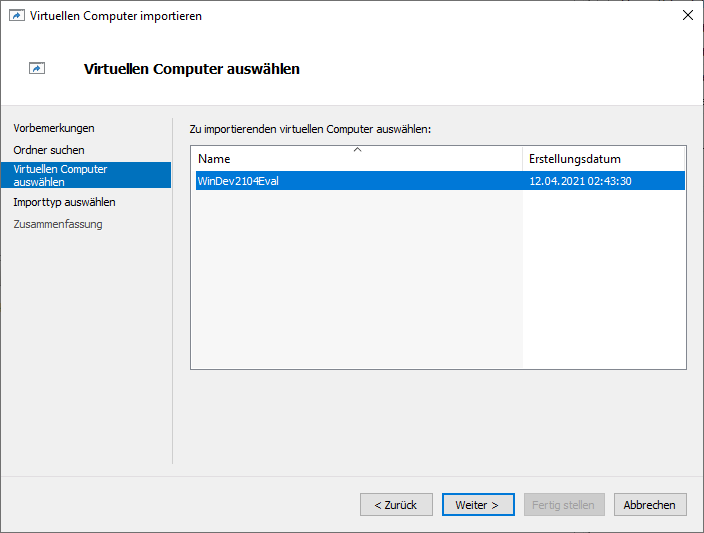Image resolution: width=704 pixels, height=533 pixels.
Task: Click the window icon in the title bar
Action: (x=16, y=15)
